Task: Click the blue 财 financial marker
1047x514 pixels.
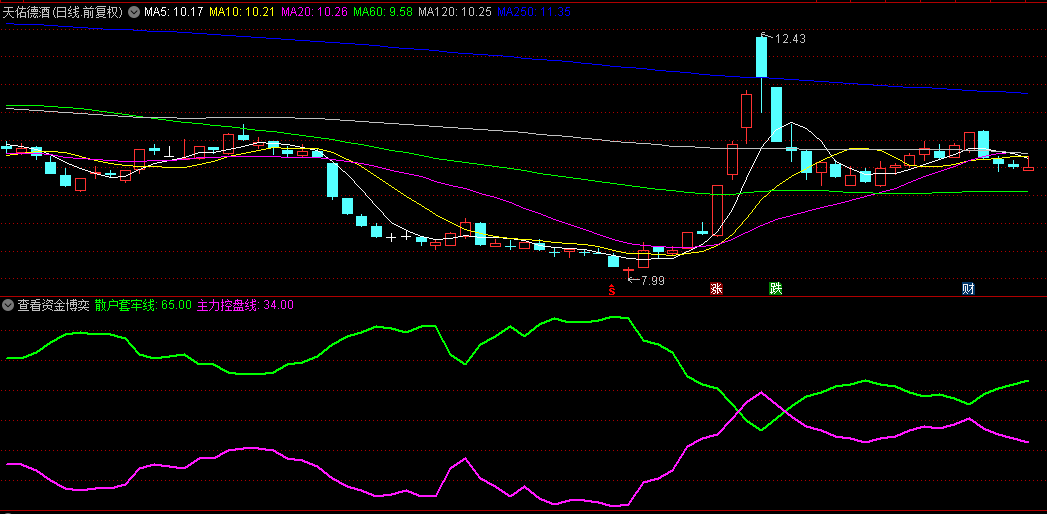Action: tap(968, 289)
